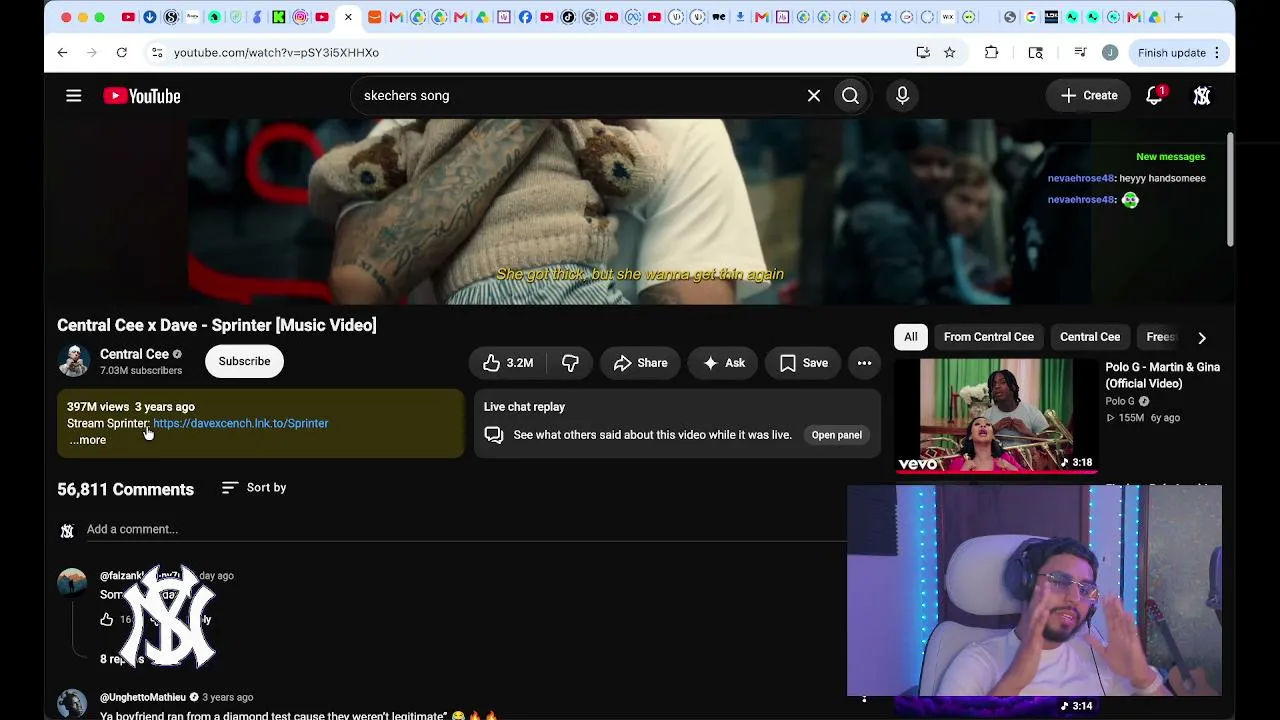Start voice search with the microphone

tap(902, 96)
